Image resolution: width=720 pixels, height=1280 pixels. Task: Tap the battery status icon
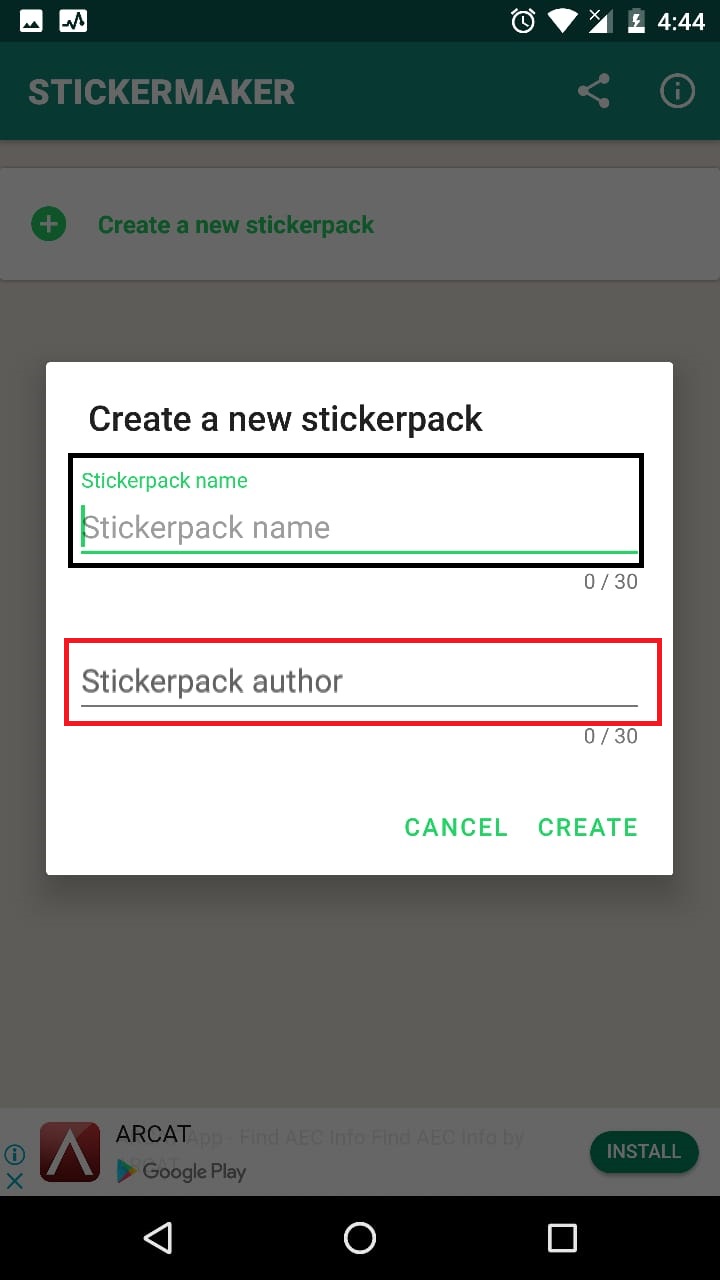636,21
